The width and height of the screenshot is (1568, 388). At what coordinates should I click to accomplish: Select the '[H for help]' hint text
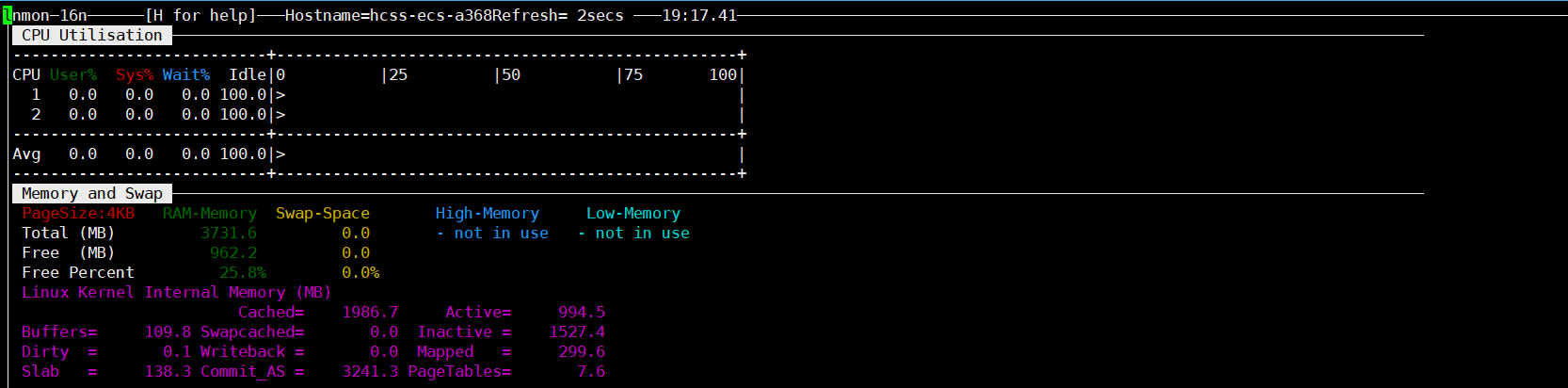[x=200, y=16]
